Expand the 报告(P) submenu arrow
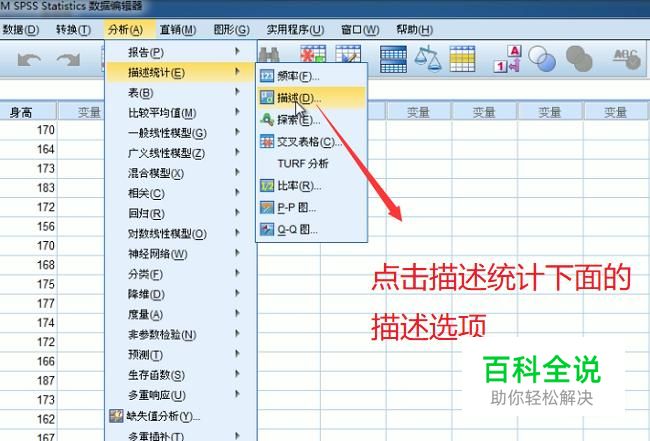The image size is (650, 441). pyautogui.click(x=237, y=51)
